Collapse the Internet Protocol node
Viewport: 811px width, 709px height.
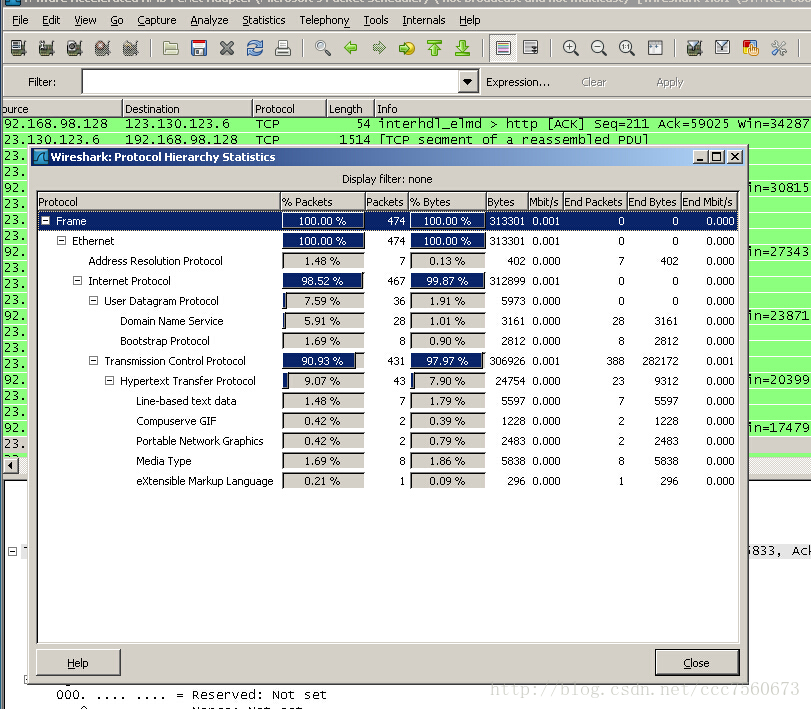(78, 281)
